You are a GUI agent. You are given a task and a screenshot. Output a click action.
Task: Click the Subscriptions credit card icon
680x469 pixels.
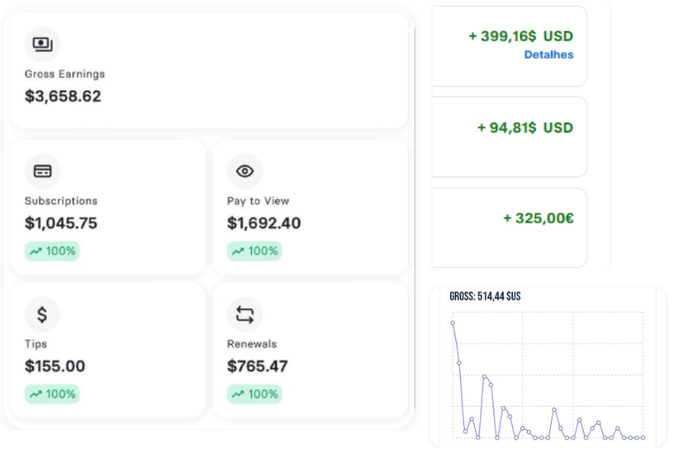click(42, 171)
